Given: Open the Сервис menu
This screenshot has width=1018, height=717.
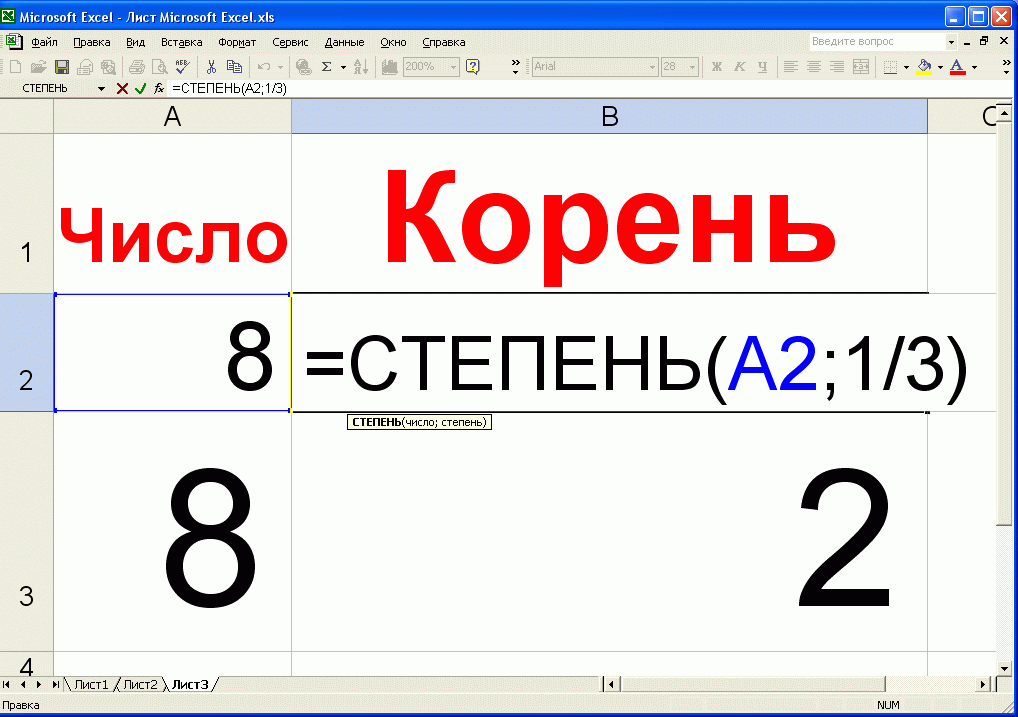Looking at the screenshot, I should (x=290, y=42).
